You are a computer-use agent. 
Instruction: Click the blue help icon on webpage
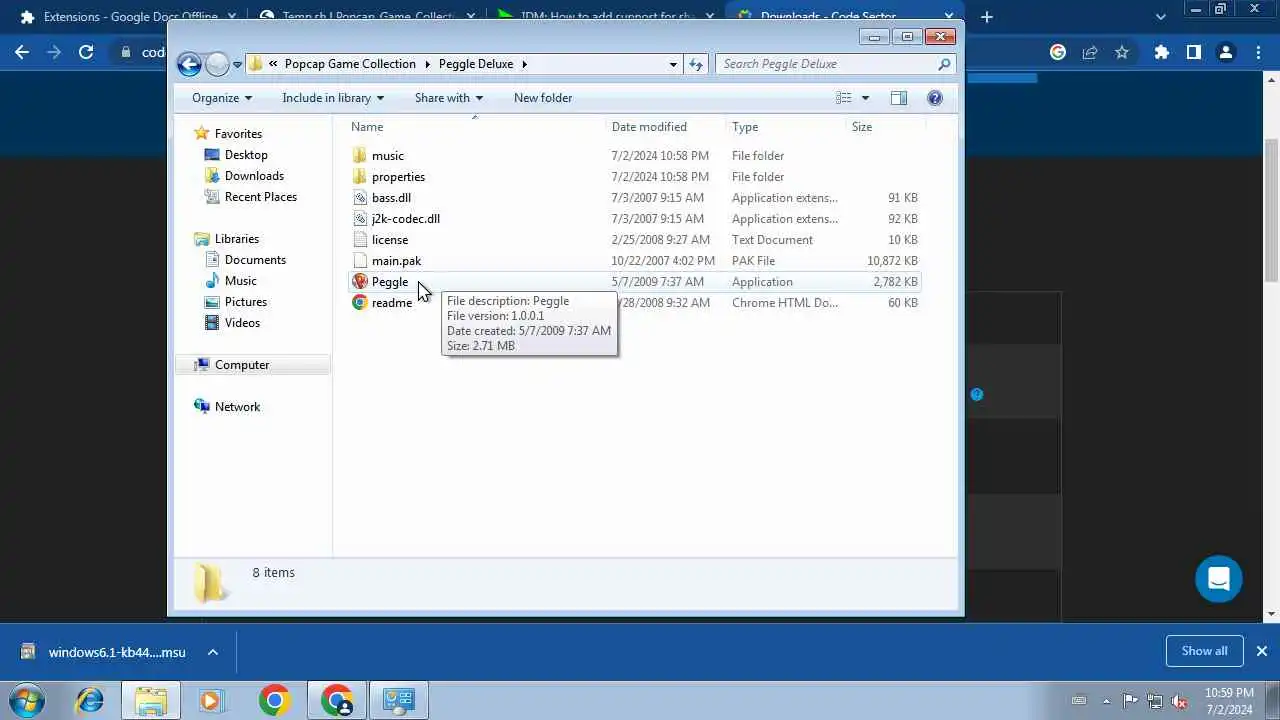point(977,394)
